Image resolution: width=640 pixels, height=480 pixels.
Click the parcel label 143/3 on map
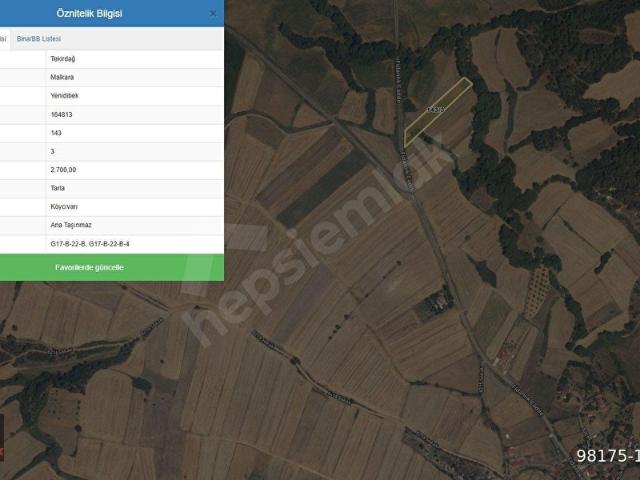[435, 109]
